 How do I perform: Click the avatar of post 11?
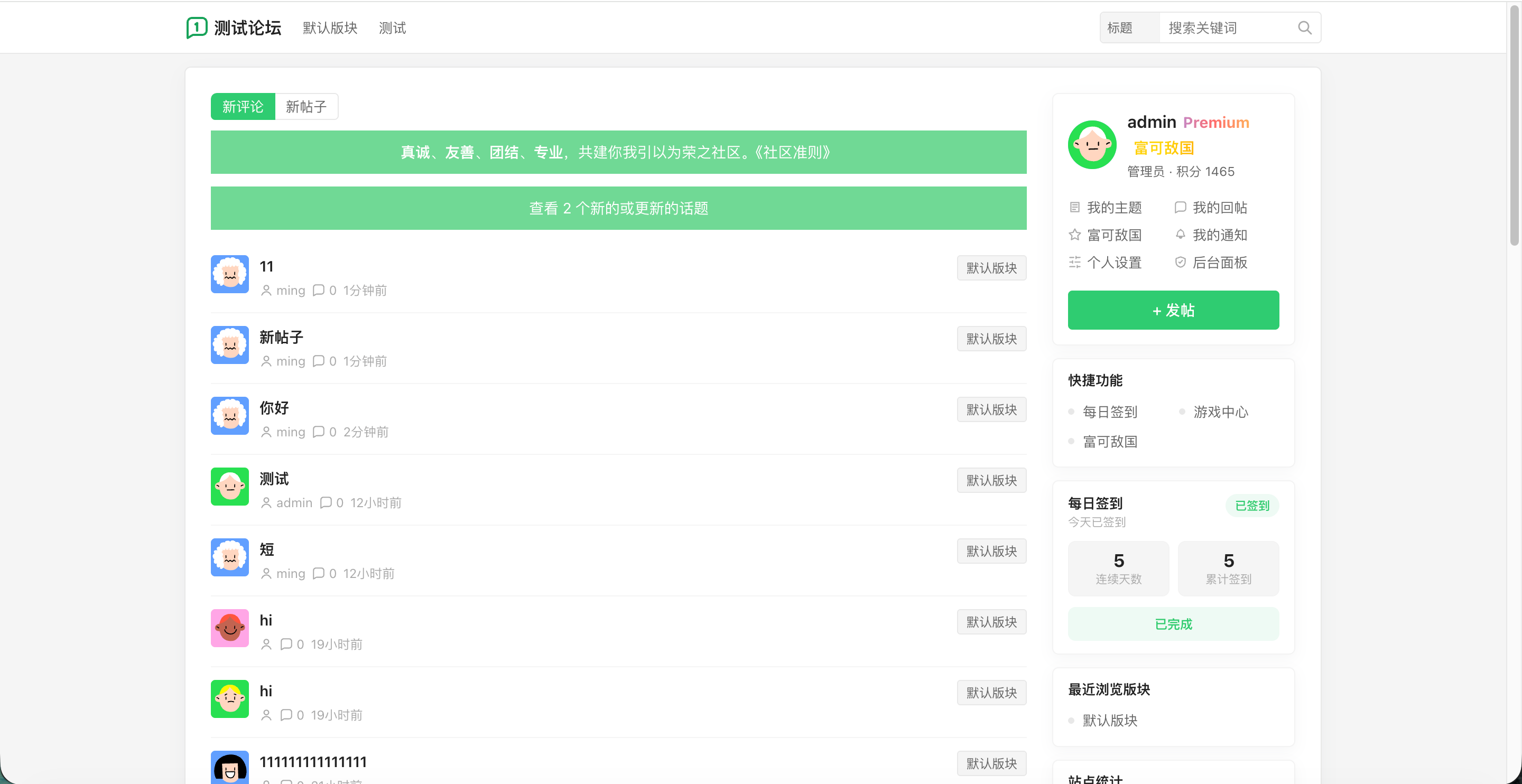coord(230,274)
